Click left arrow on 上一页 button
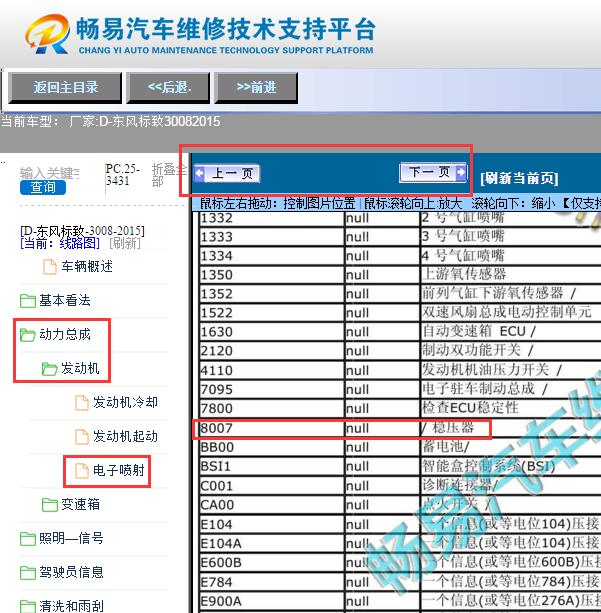The height and width of the screenshot is (613, 601). (199, 173)
